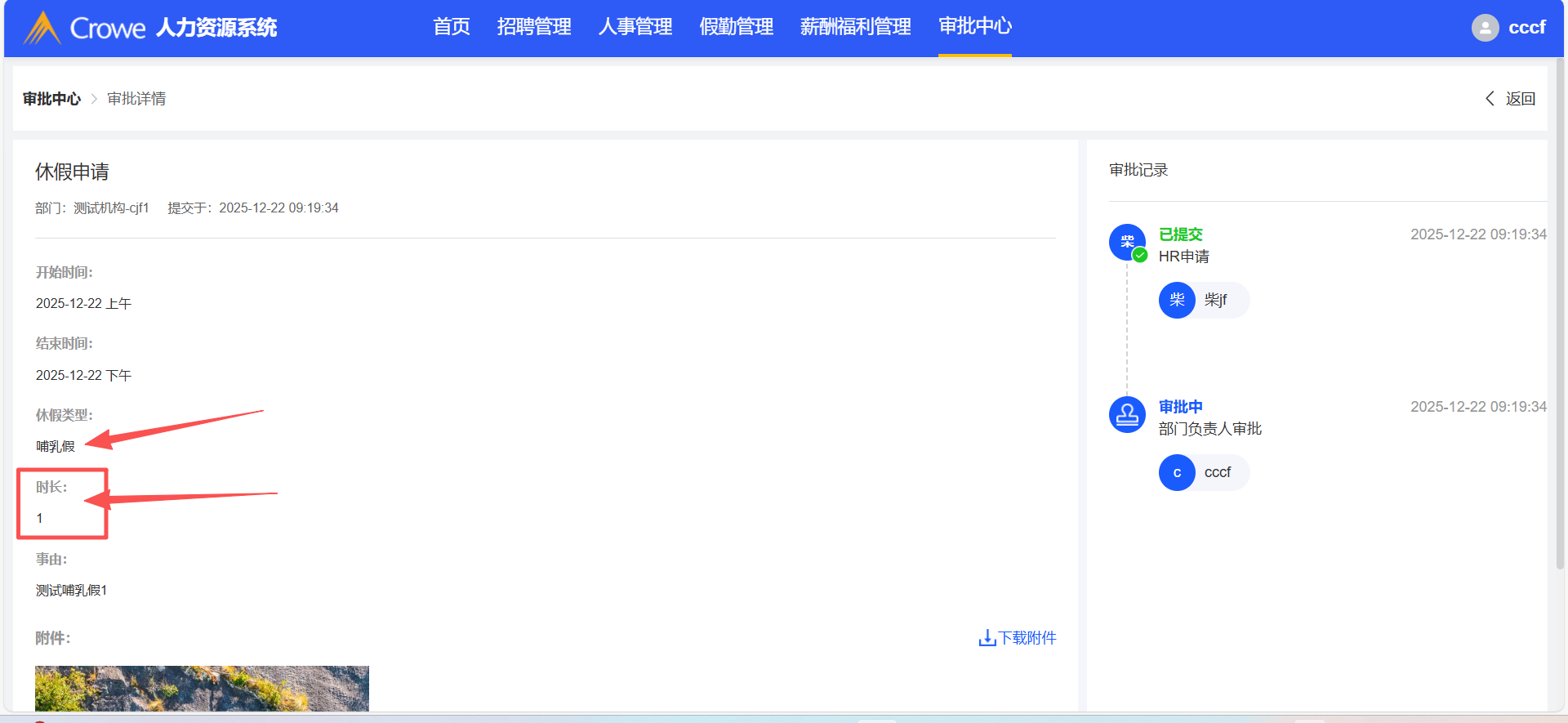The height and width of the screenshot is (723, 1568).
Task: Open the 首页 menu
Action: coord(452,27)
